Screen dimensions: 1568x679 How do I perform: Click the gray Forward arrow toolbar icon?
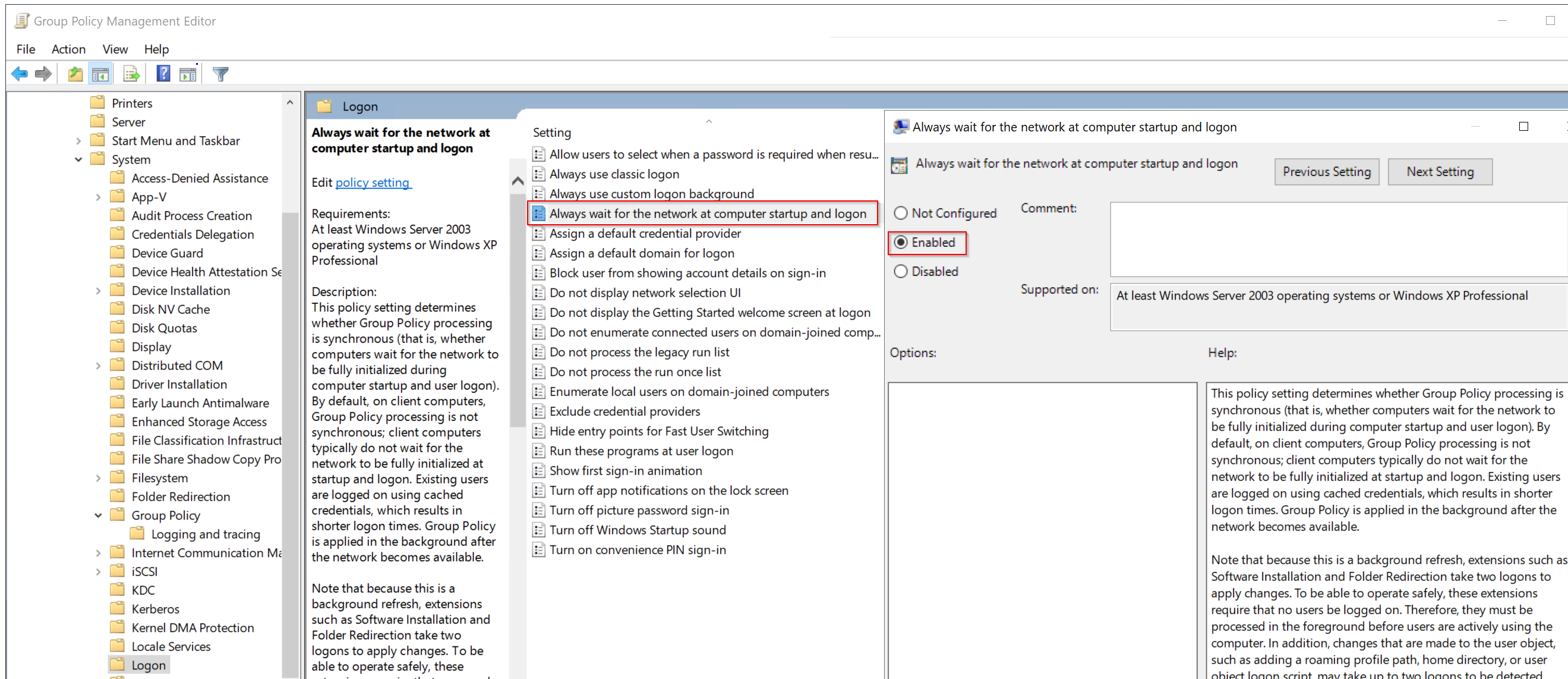tap(43, 74)
